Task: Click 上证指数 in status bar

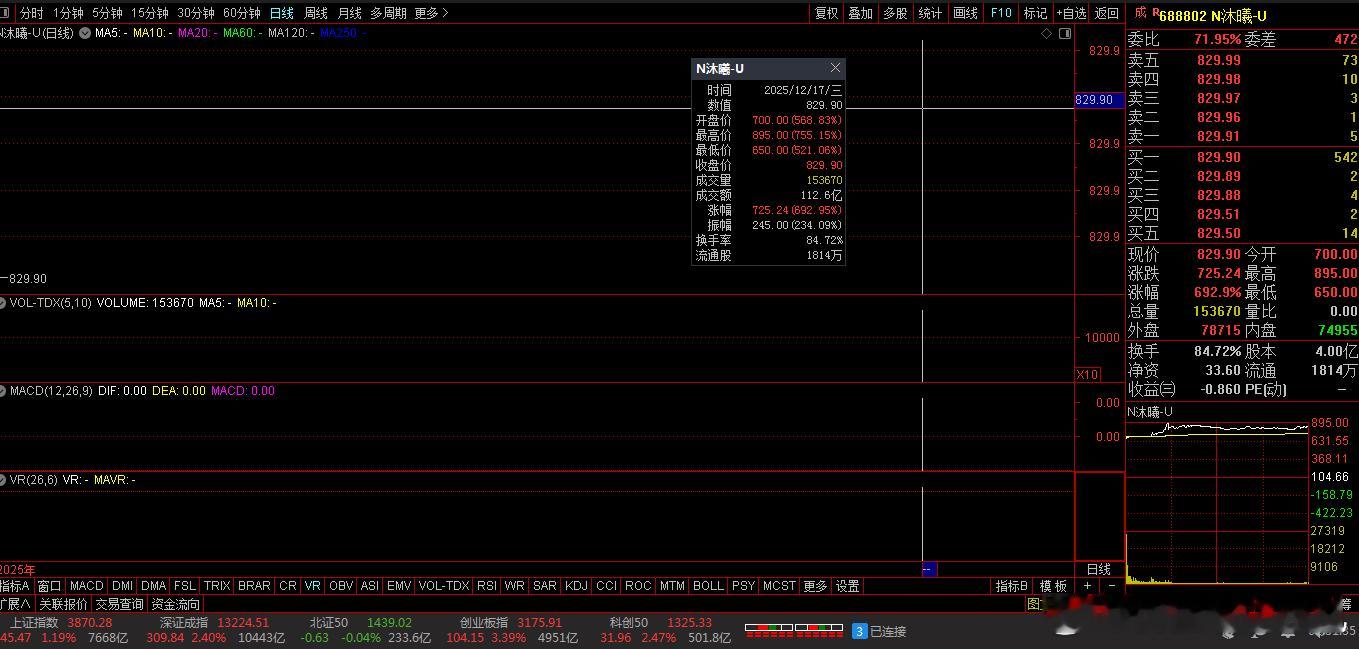Action: pyautogui.click(x=35, y=622)
